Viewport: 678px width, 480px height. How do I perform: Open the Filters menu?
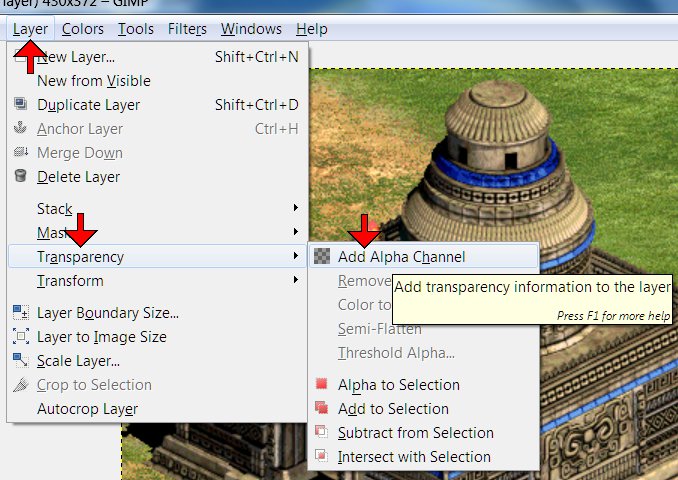(187, 29)
